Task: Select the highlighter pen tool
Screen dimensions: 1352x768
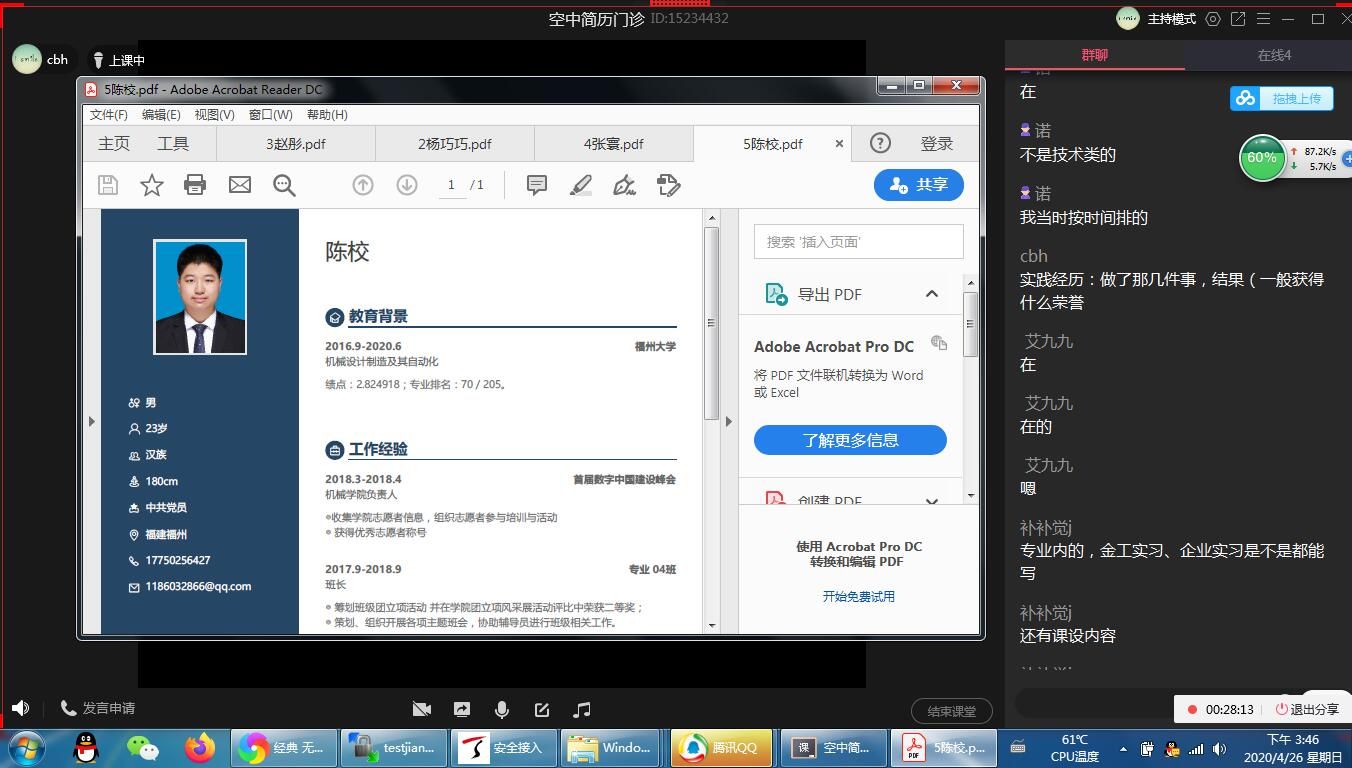Action: tap(581, 185)
